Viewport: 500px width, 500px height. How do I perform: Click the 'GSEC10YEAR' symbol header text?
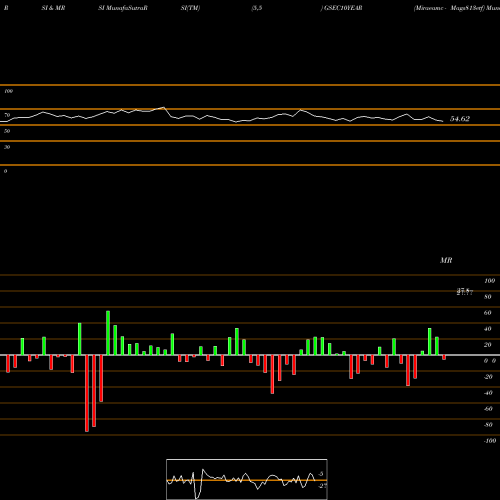(x=343, y=8)
